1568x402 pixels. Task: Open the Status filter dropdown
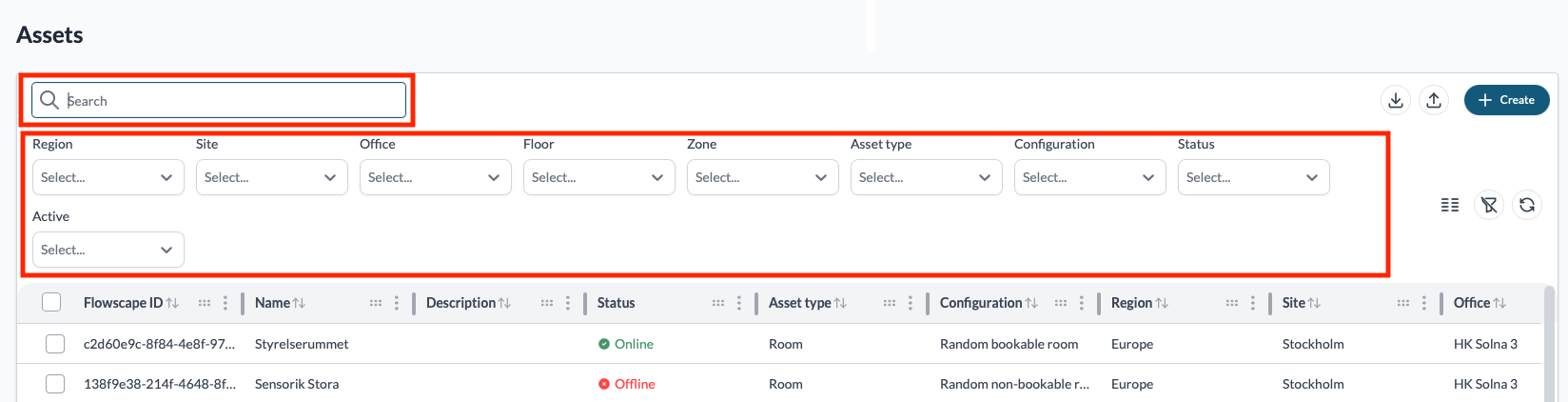[1254, 177]
